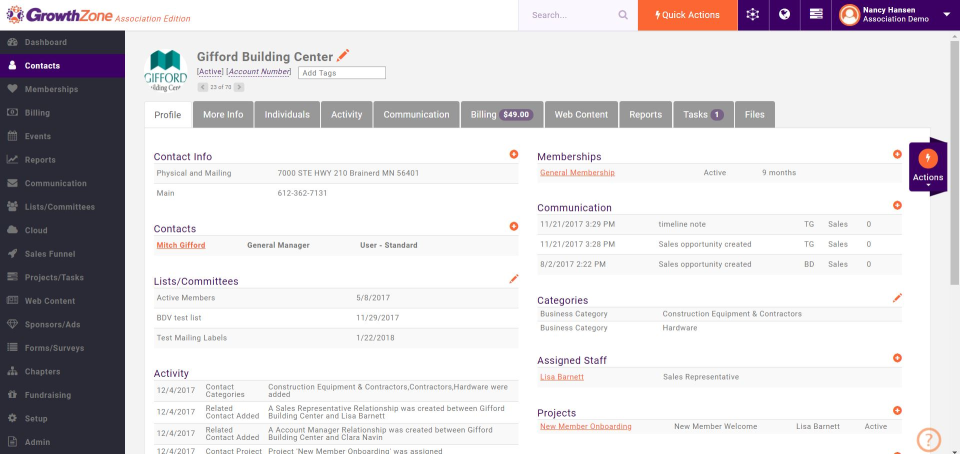Click the Gifford Building Center logo
Image resolution: width=960 pixels, height=454 pixels.
(165, 70)
